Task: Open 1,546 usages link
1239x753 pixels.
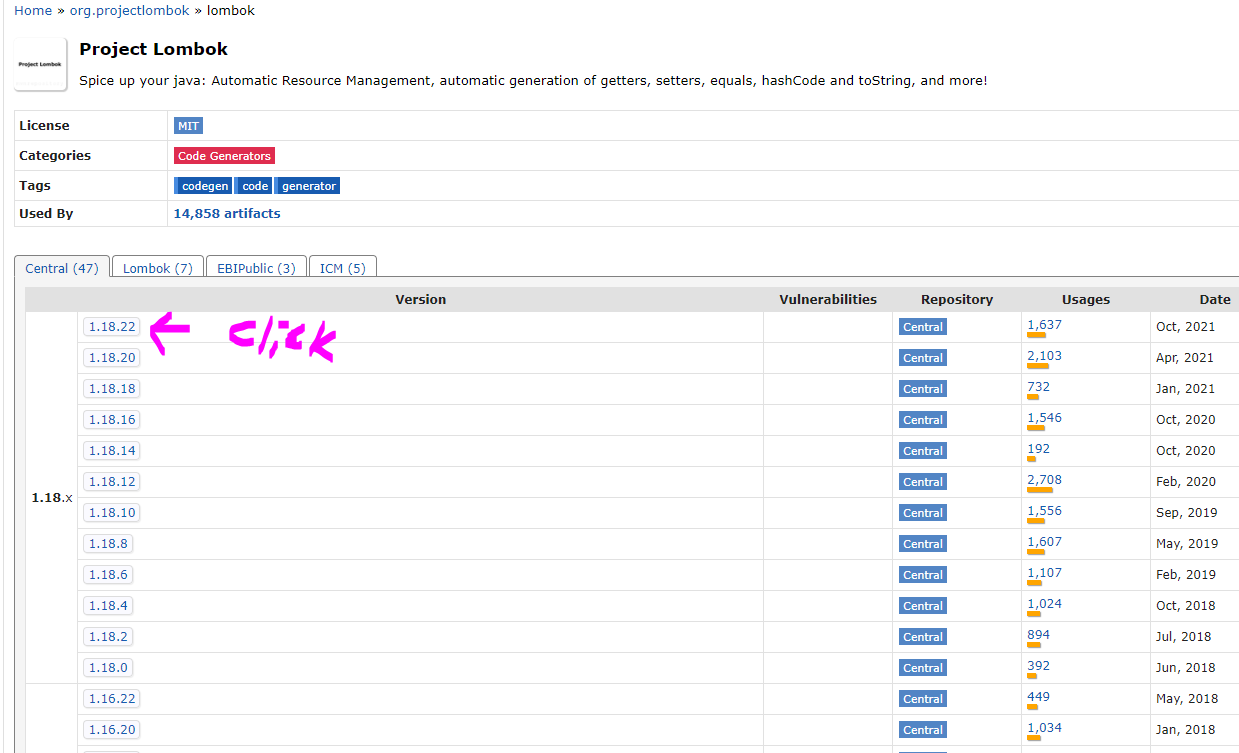Action: pyautogui.click(x=1044, y=418)
